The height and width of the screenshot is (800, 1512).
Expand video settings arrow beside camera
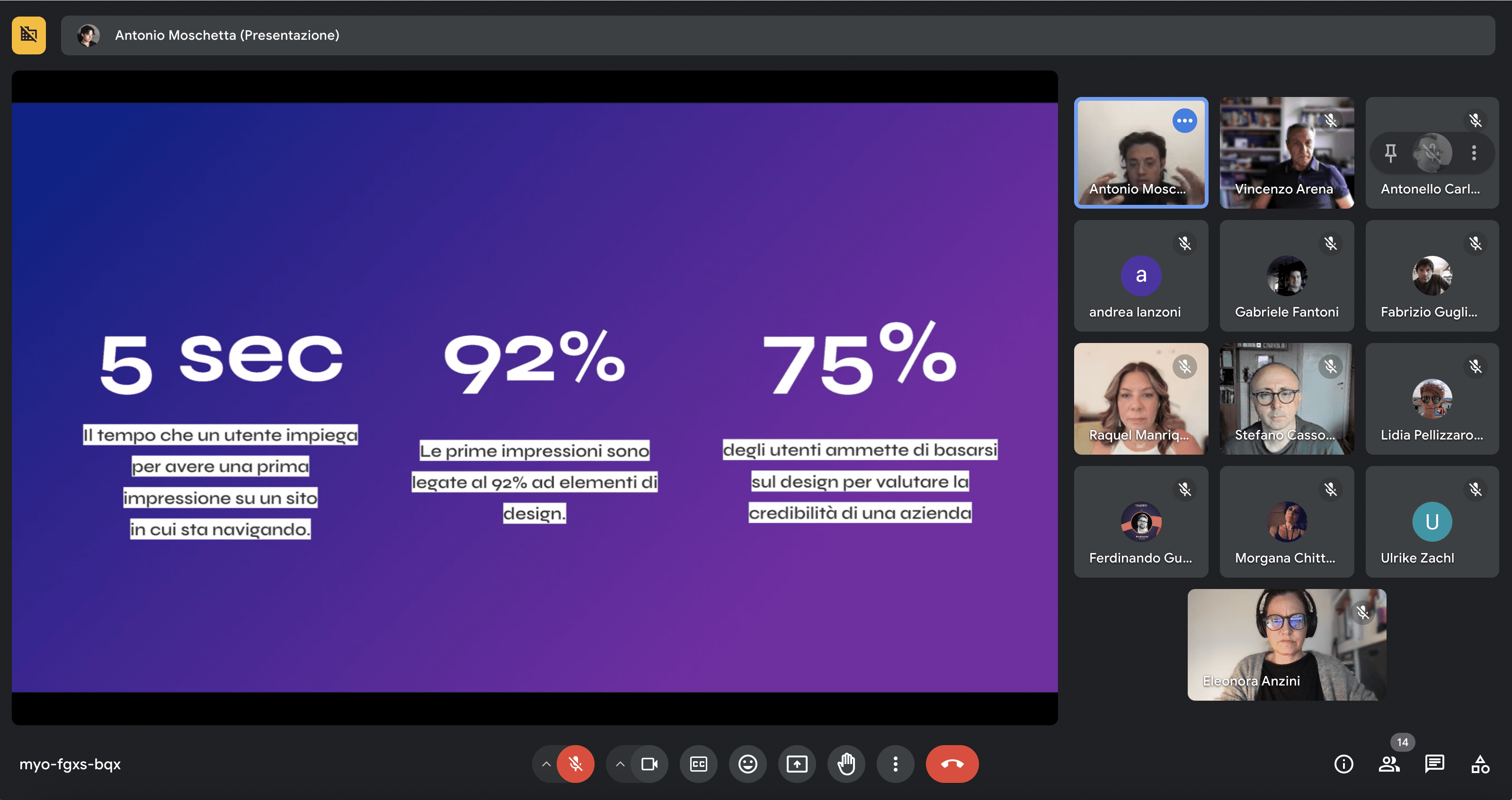click(620, 764)
